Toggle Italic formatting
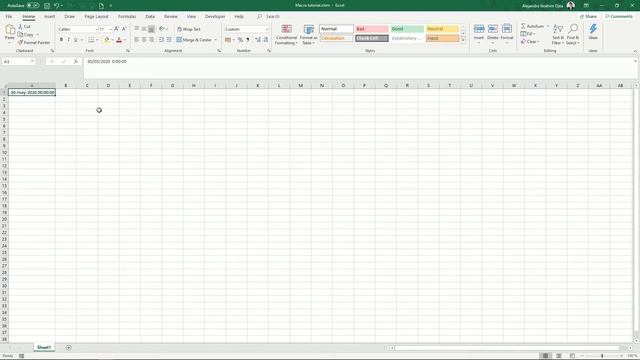This screenshot has height=360, width=640. pos(68,40)
